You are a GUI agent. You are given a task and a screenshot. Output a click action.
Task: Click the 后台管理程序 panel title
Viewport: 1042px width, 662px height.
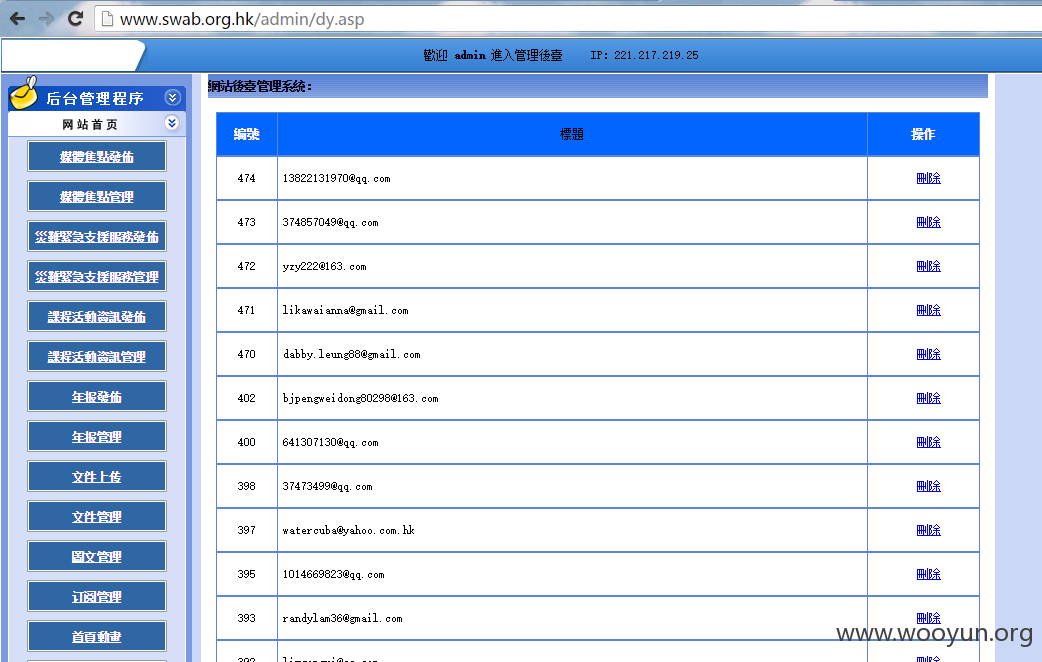click(x=95, y=98)
